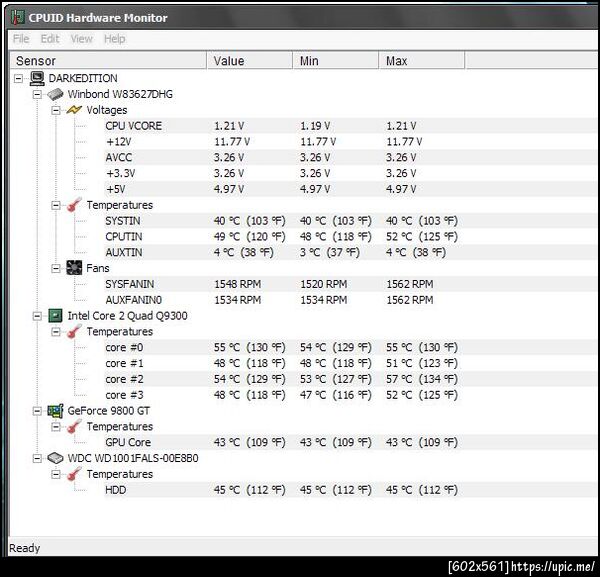Viewport: 600px width, 577px height.
Task: Select the DARKEDITION computer icon
Action: pyautogui.click(x=37, y=78)
